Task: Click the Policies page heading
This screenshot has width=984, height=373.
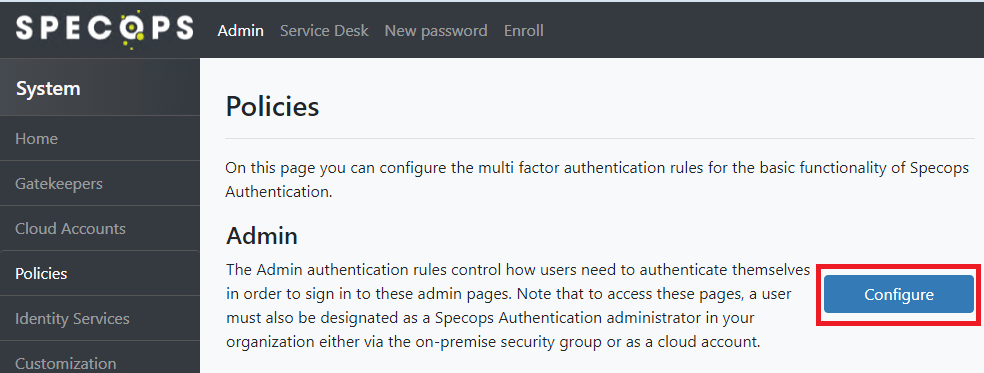Action: click(272, 106)
